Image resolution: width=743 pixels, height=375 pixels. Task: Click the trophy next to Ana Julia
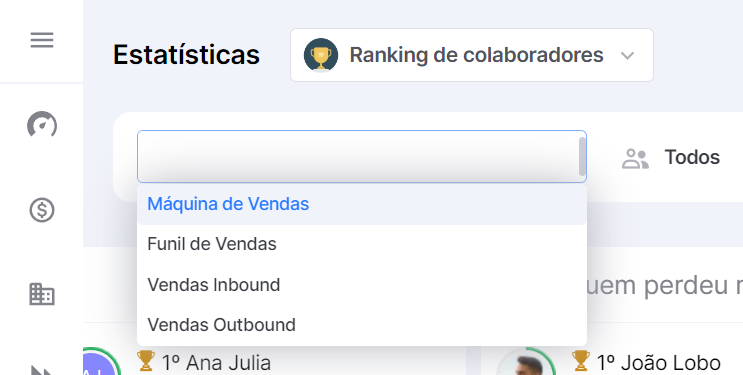click(145, 361)
